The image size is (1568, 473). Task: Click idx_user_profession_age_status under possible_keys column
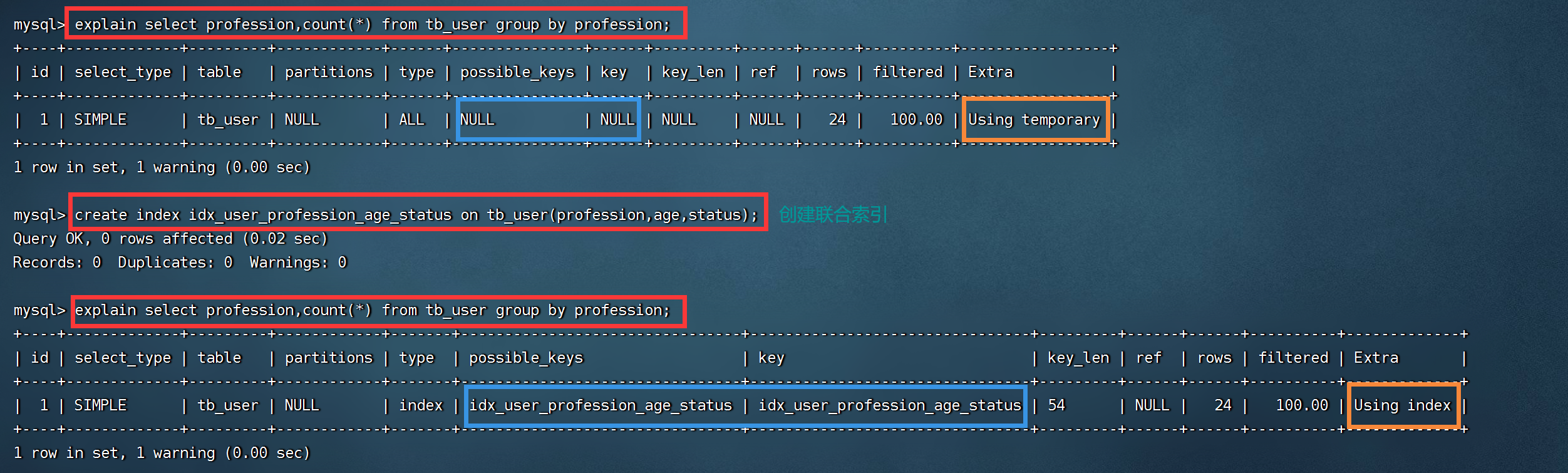pos(601,405)
